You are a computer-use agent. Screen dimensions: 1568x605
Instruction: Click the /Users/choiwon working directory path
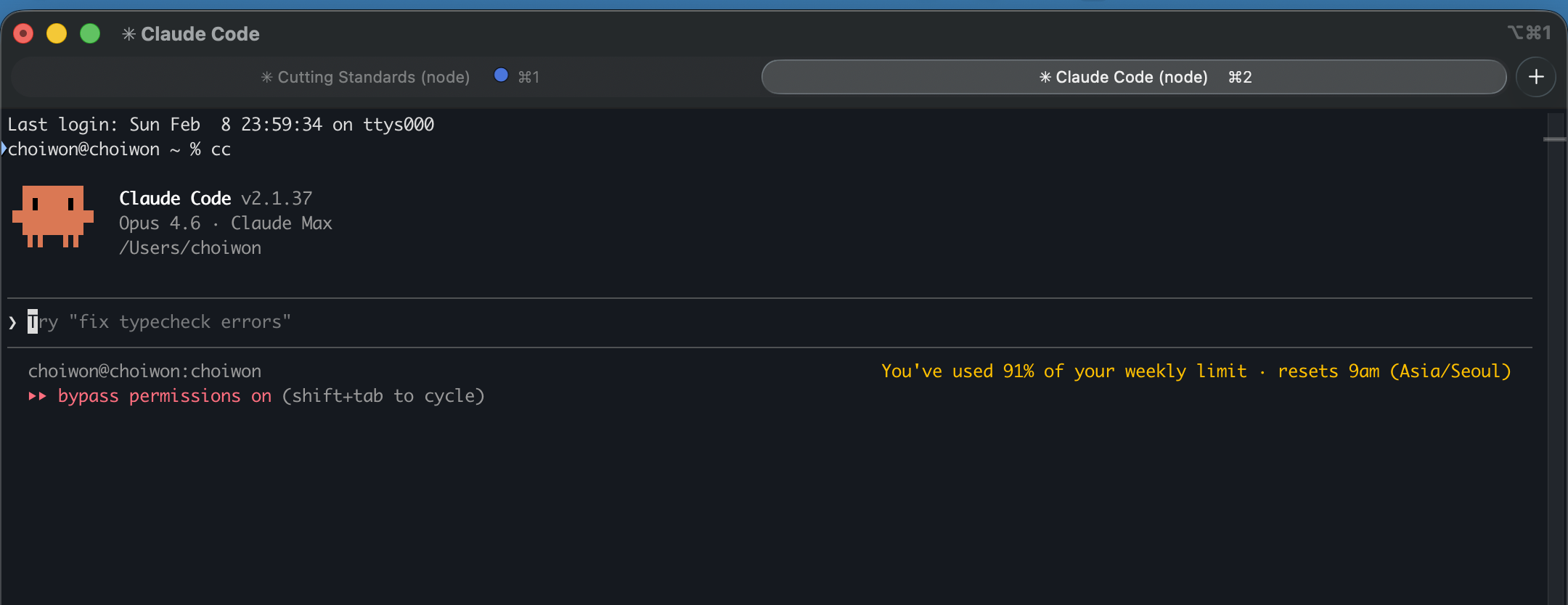(x=190, y=248)
